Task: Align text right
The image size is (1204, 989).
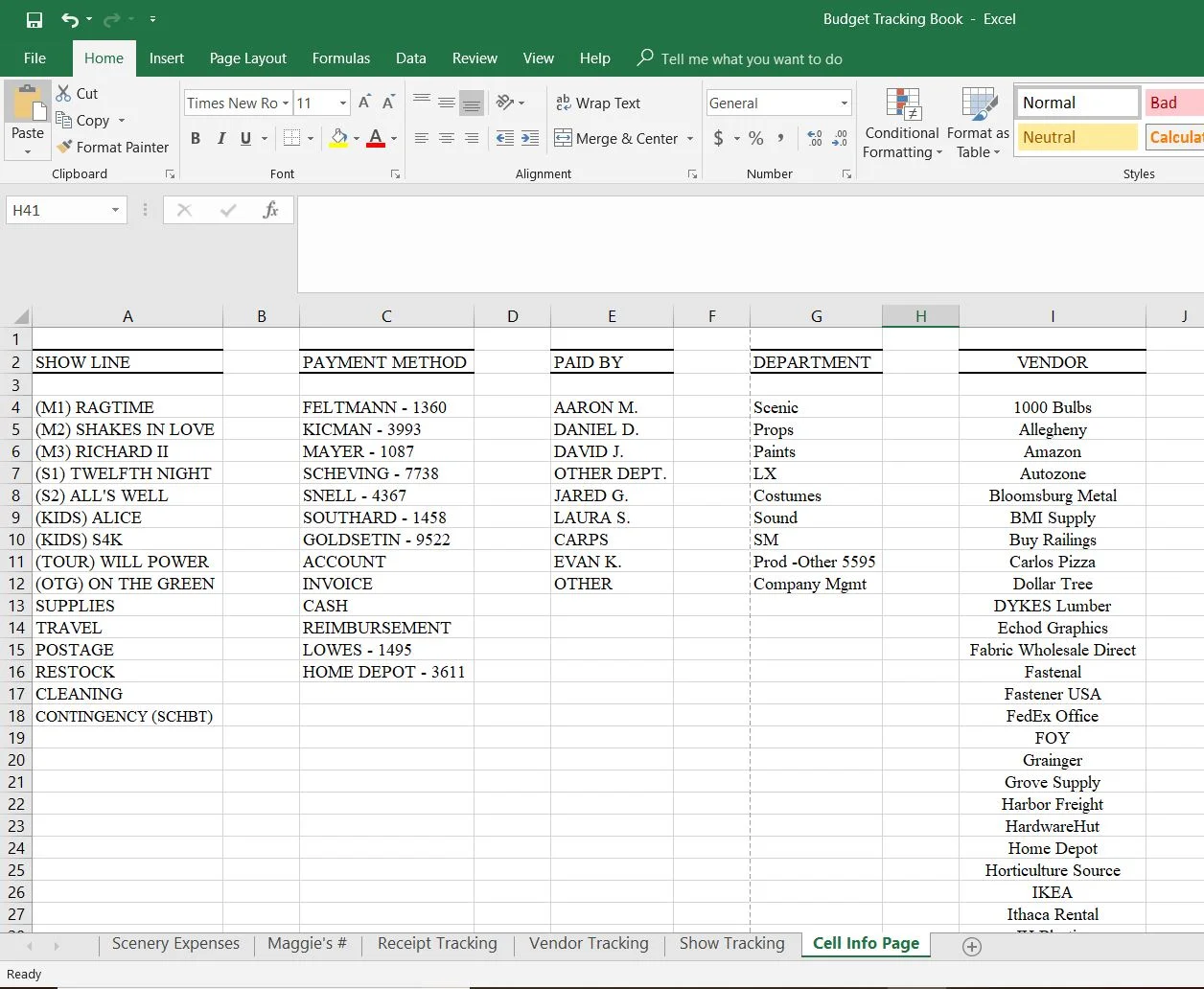Action: (472, 138)
